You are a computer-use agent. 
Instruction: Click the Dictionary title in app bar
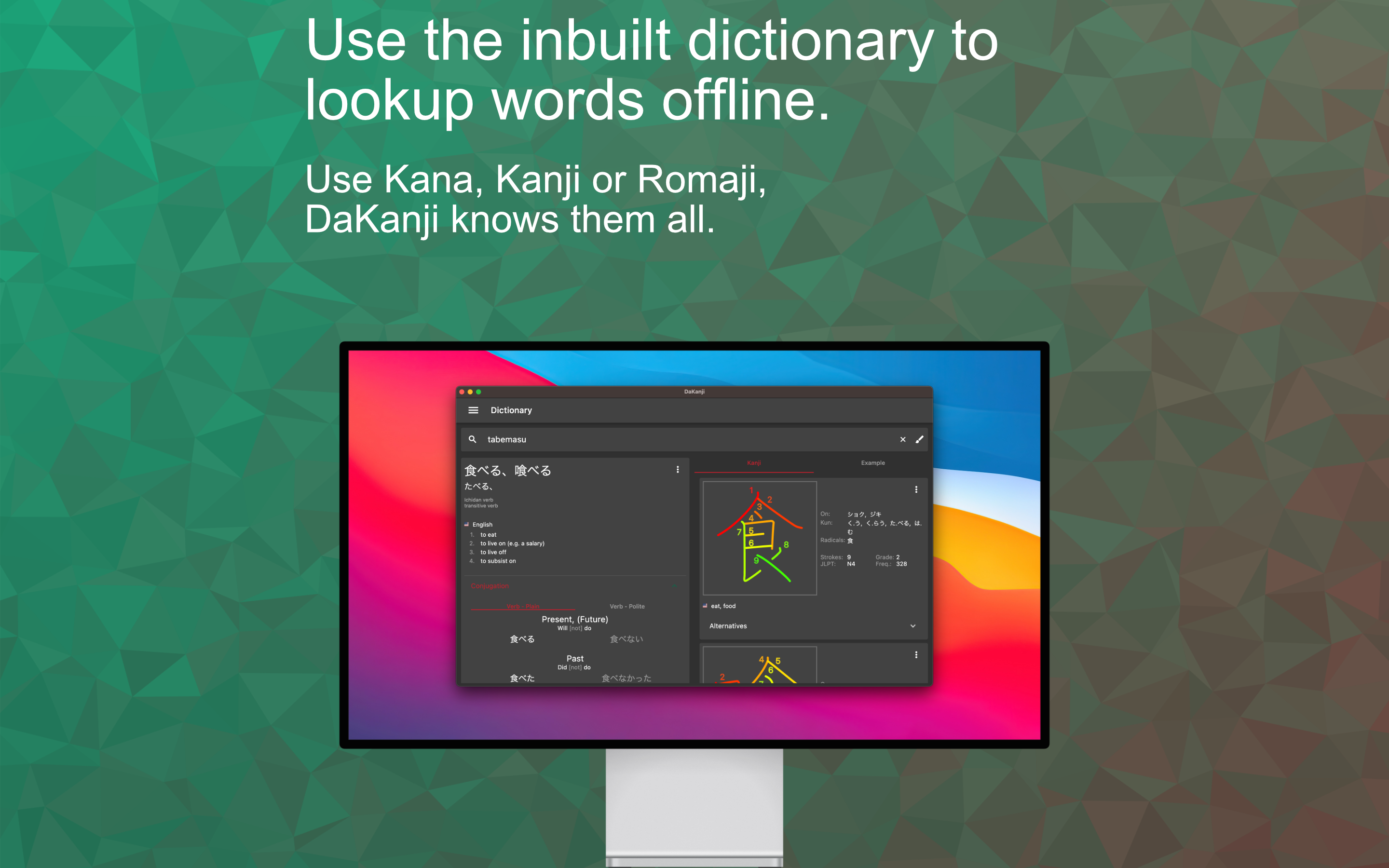click(x=511, y=410)
